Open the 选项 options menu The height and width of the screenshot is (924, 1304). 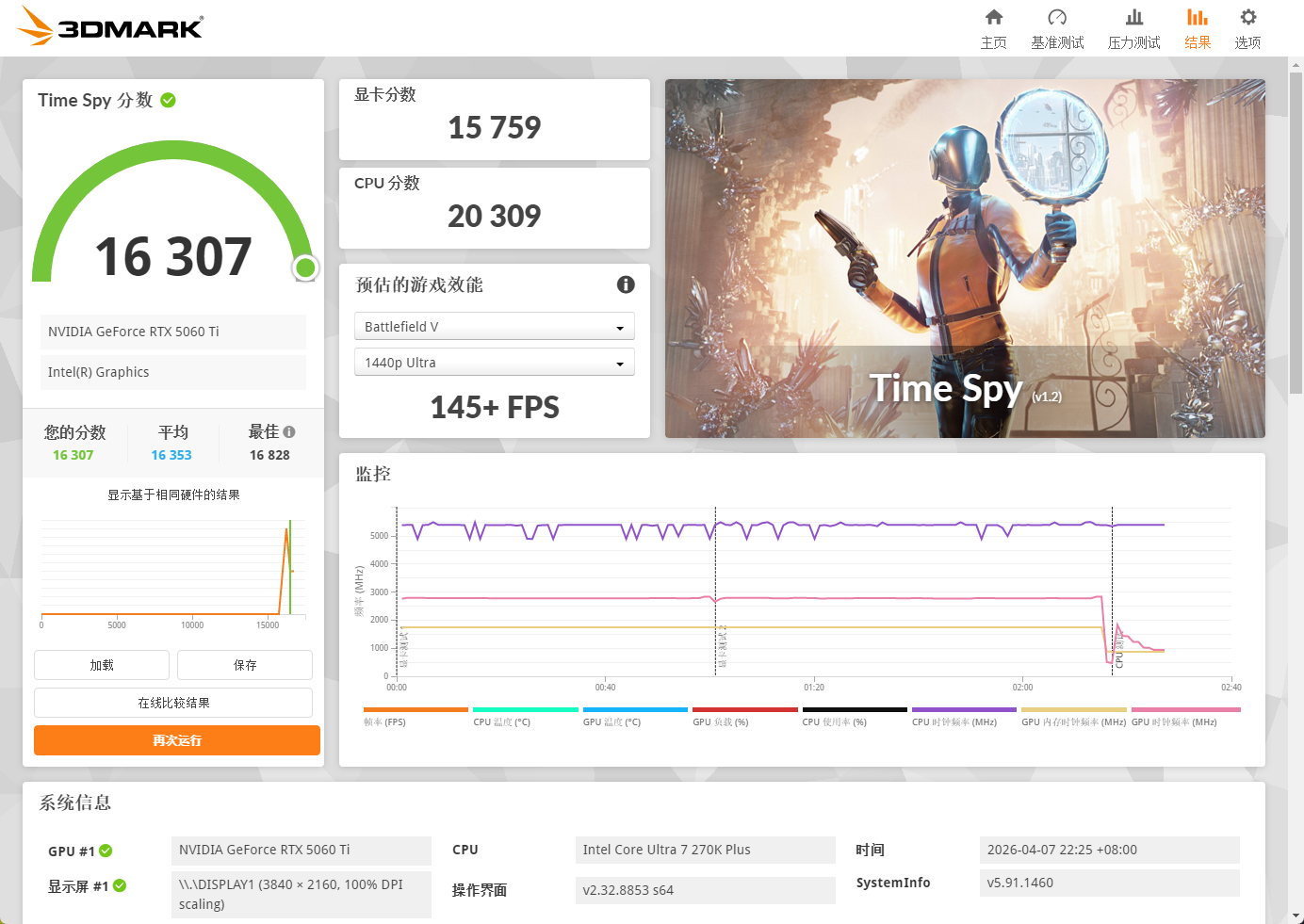click(1247, 26)
